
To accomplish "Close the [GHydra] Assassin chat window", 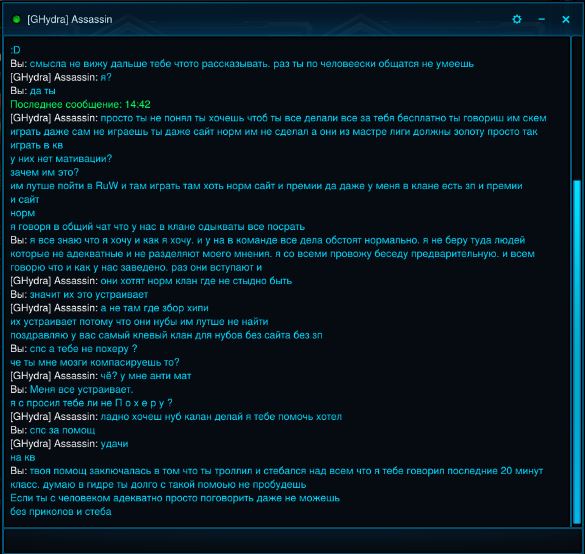I will (x=566, y=19).
